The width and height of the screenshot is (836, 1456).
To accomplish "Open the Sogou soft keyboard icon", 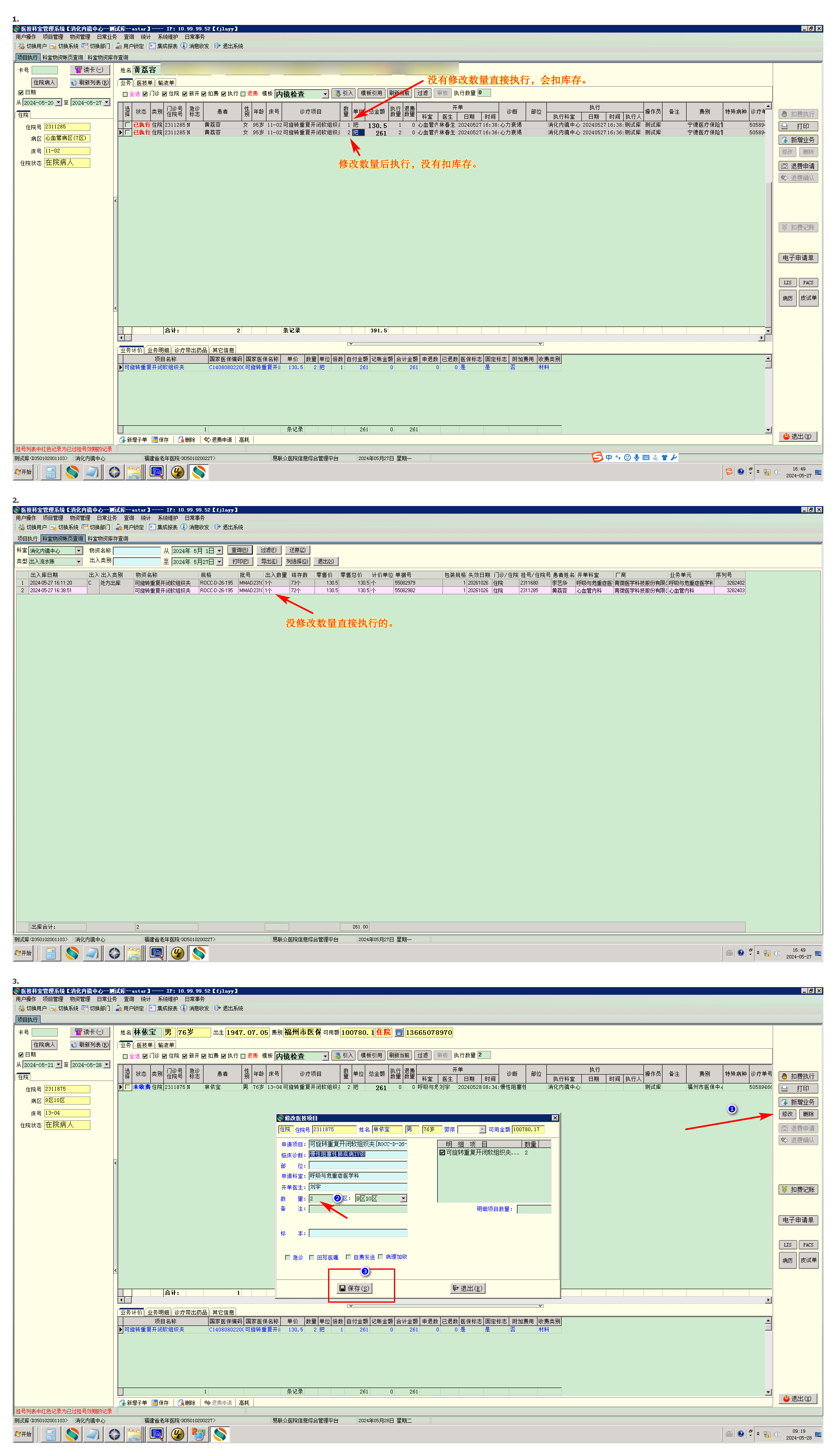I will click(646, 458).
